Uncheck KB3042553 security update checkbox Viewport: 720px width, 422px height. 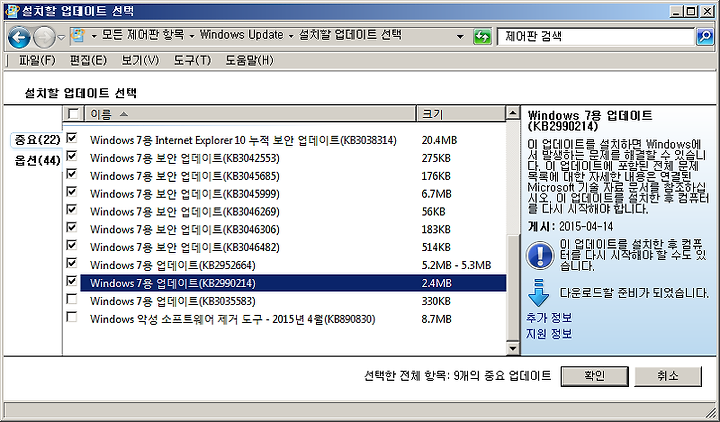coord(72,156)
